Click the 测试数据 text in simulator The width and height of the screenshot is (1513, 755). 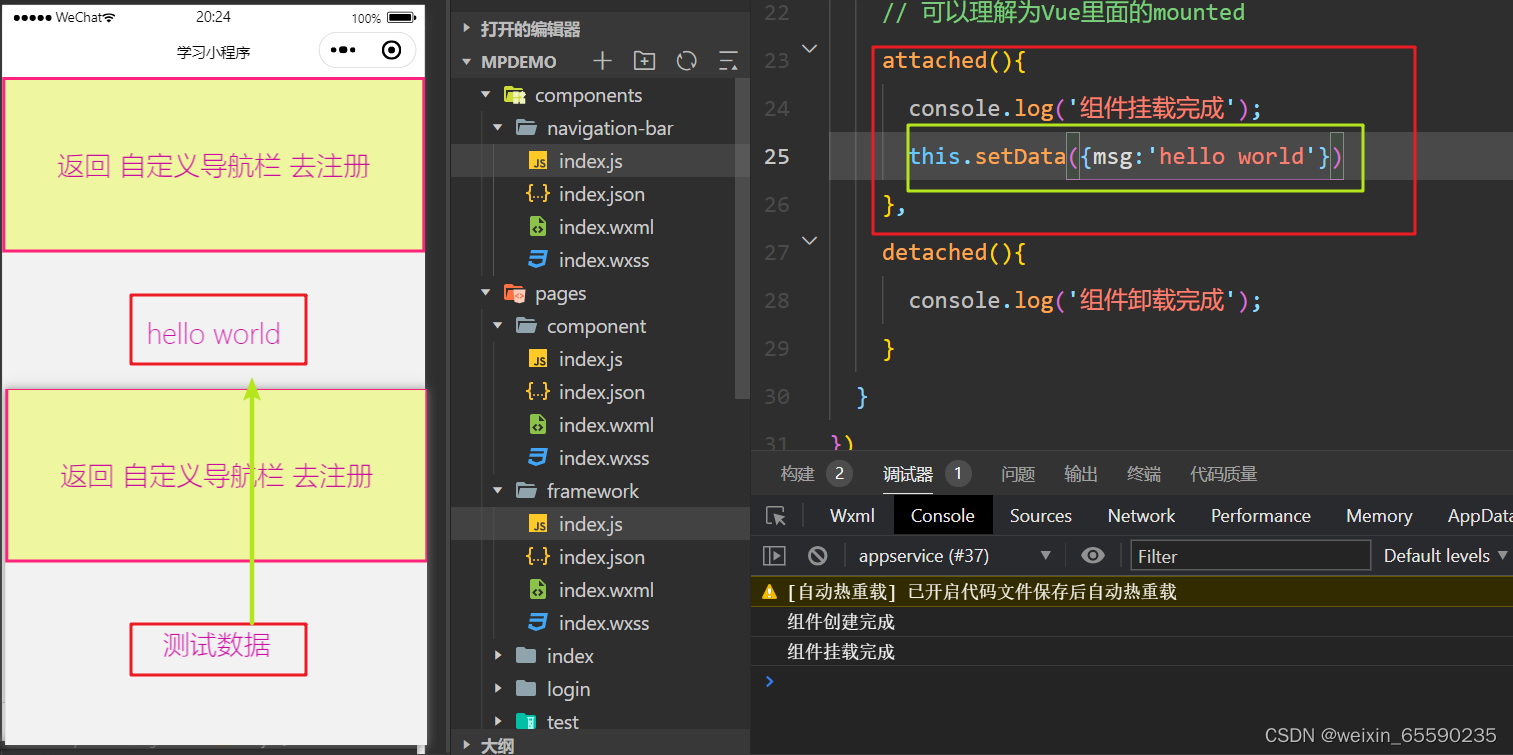217,645
